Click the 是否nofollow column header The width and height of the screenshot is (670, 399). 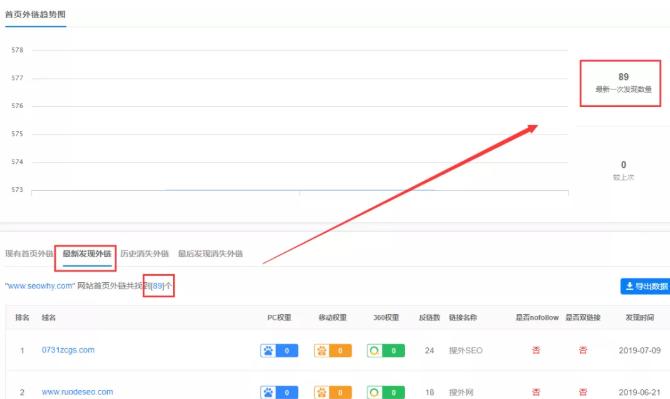click(x=537, y=317)
